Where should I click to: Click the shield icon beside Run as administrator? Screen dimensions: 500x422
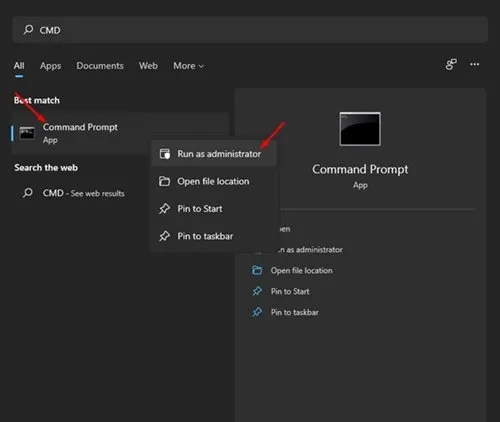165,154
